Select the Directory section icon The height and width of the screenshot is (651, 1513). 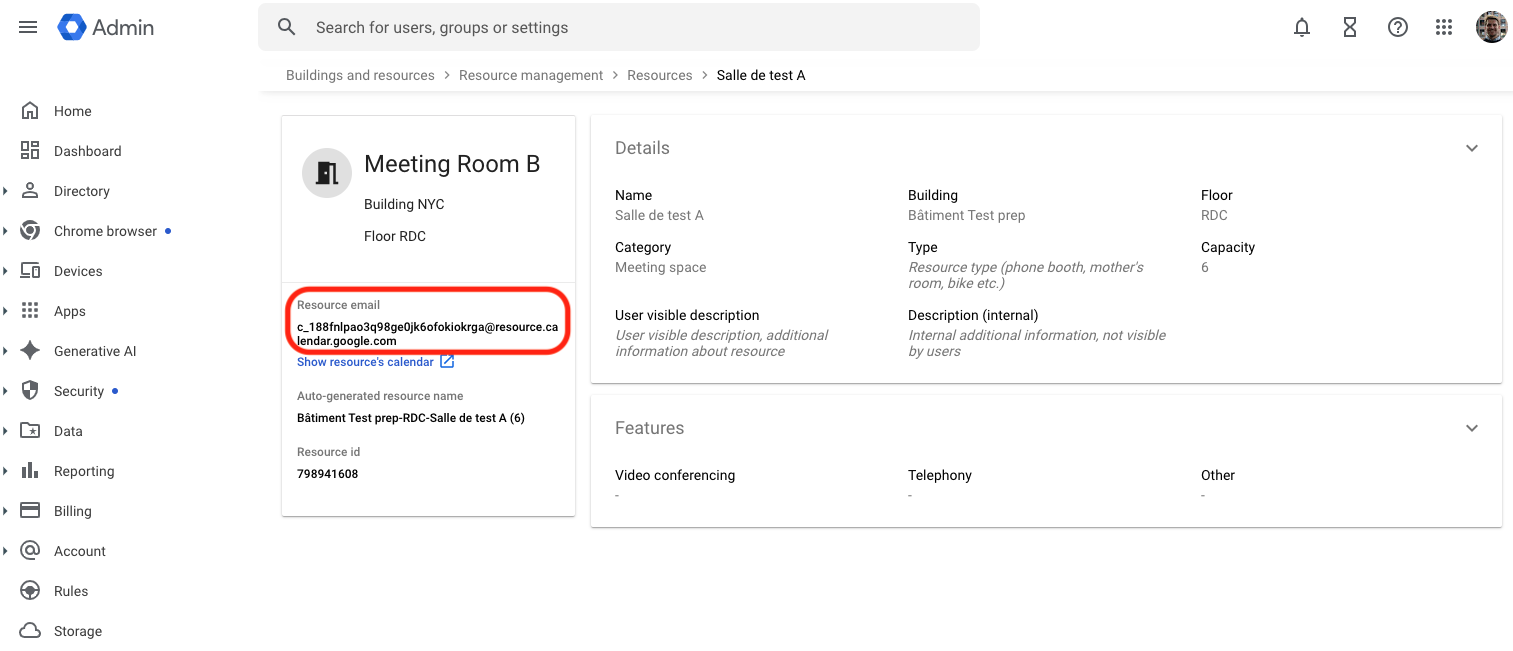click(30, 190)
